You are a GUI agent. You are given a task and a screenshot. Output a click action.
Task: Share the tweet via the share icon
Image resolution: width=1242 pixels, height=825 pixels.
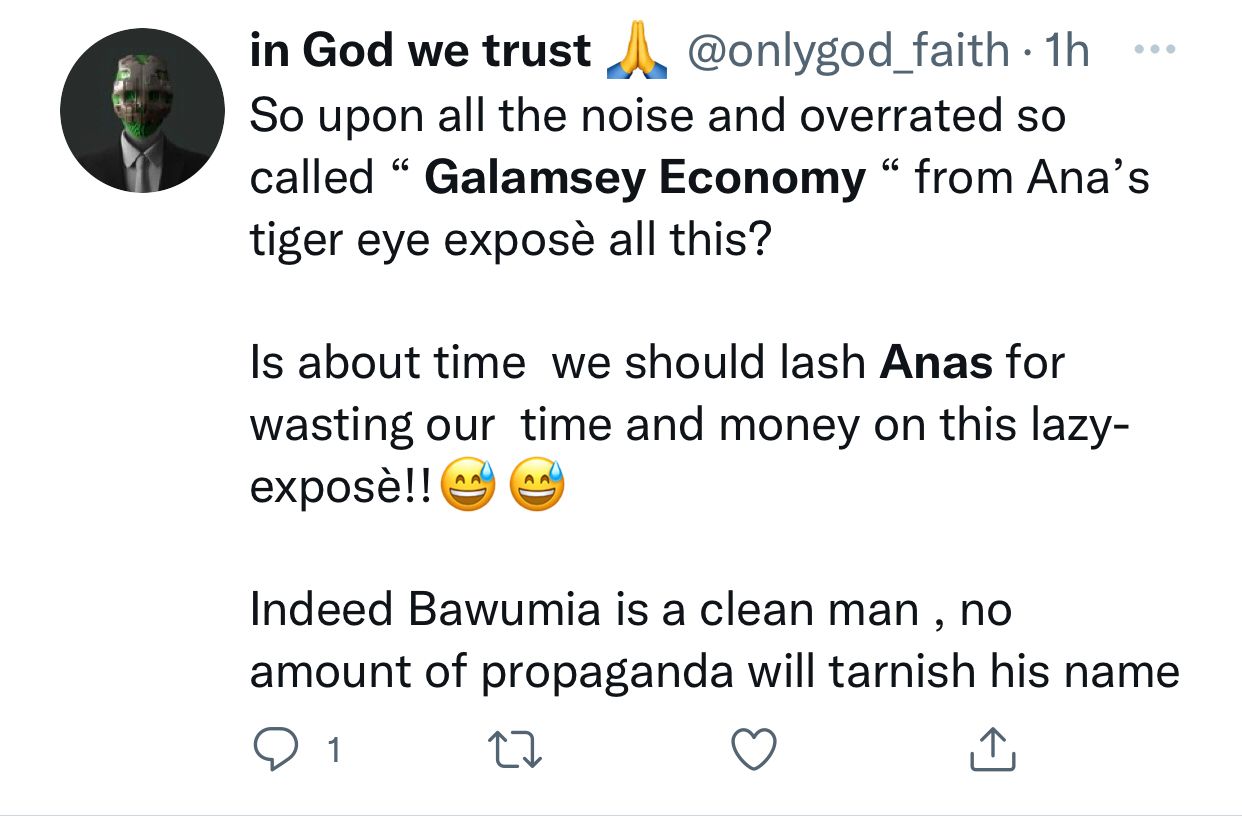pos(993,749)
